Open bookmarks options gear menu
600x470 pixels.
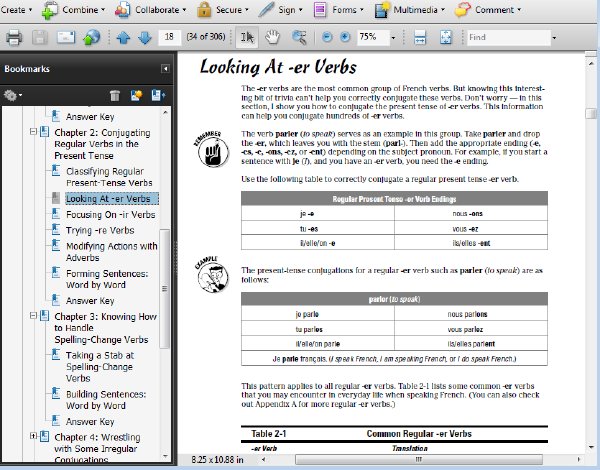coord(12,95)
